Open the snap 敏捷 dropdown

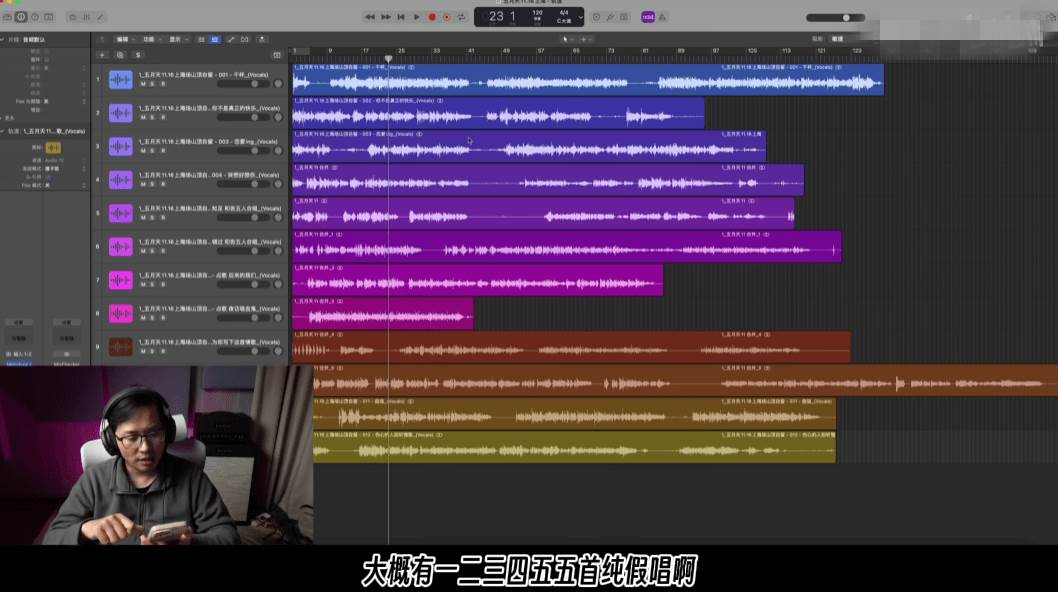click(839, 39)
